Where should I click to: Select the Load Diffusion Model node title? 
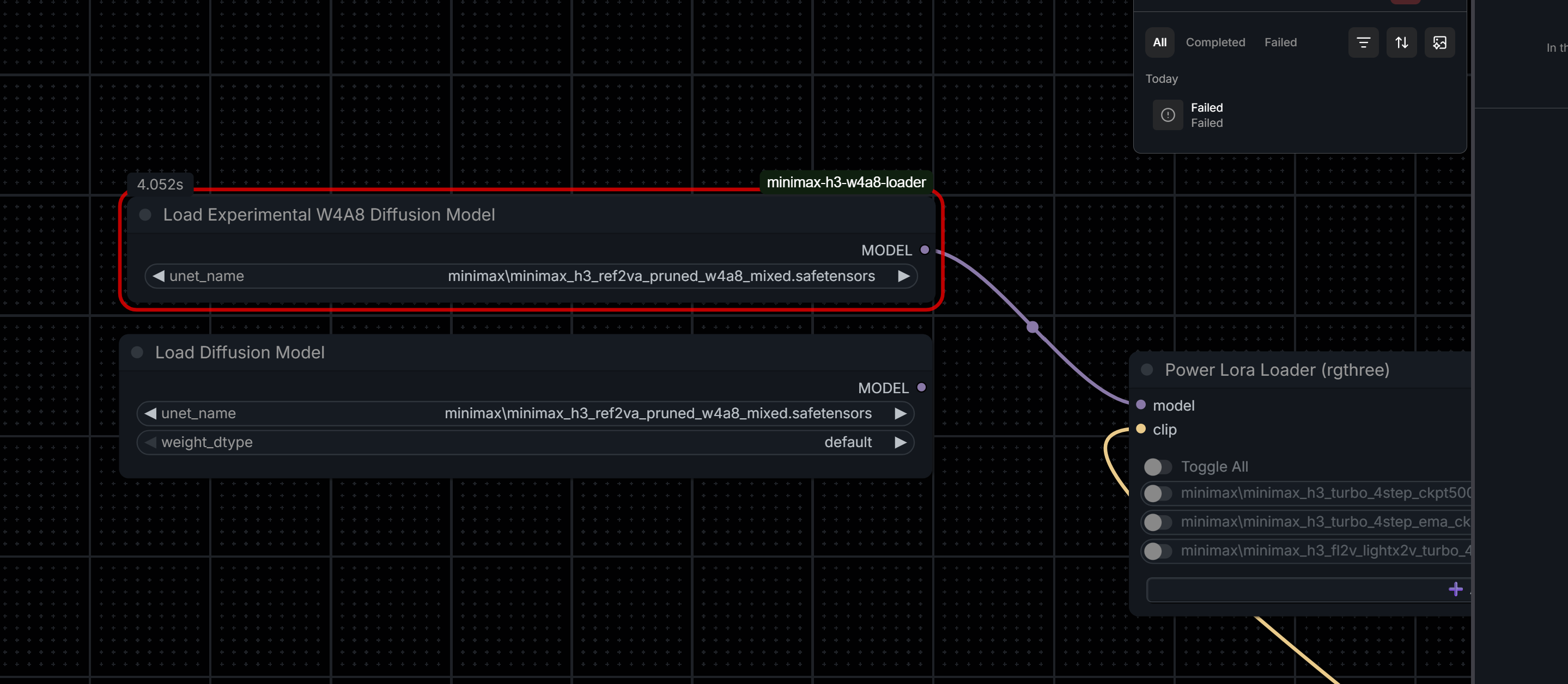(x=240, y=352)
